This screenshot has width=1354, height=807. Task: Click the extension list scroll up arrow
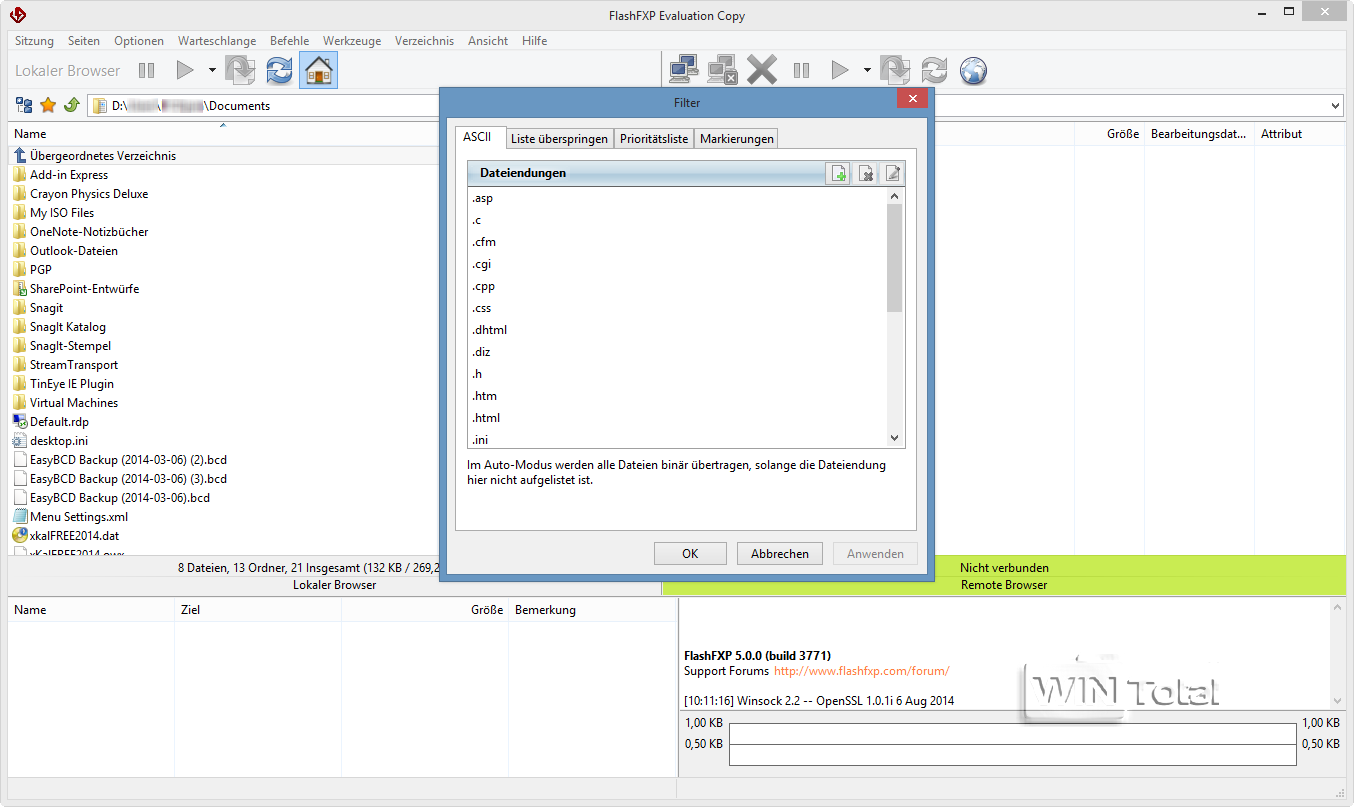coord(895,196)
